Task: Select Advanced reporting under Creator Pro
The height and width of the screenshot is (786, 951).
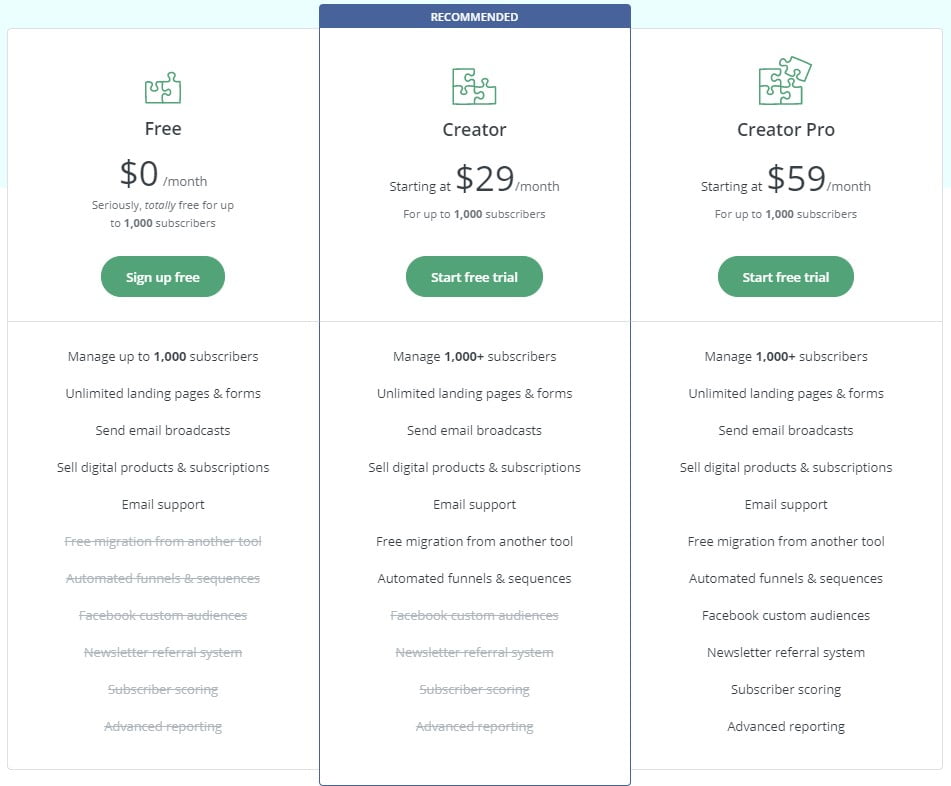Action: point(786,726)
